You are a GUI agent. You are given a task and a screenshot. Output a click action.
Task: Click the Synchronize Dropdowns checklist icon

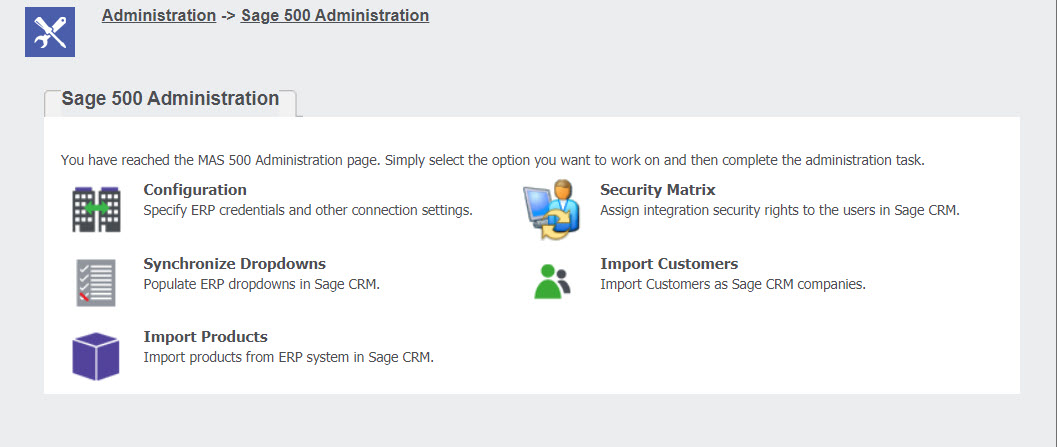96,283
